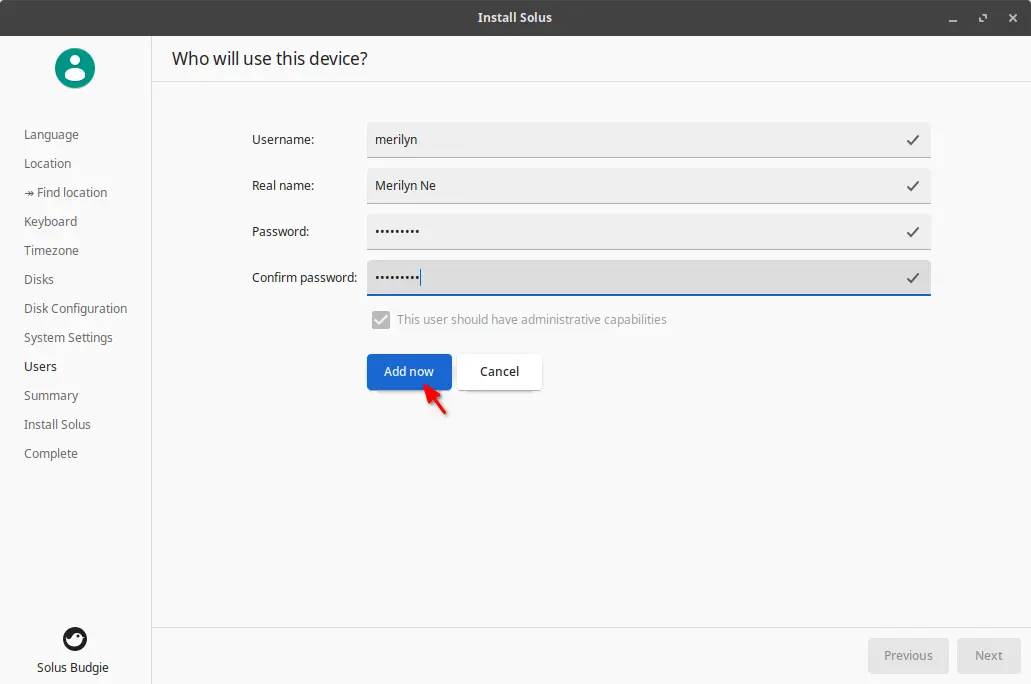Close the Install Solus window

click(x=1013, y=18)
